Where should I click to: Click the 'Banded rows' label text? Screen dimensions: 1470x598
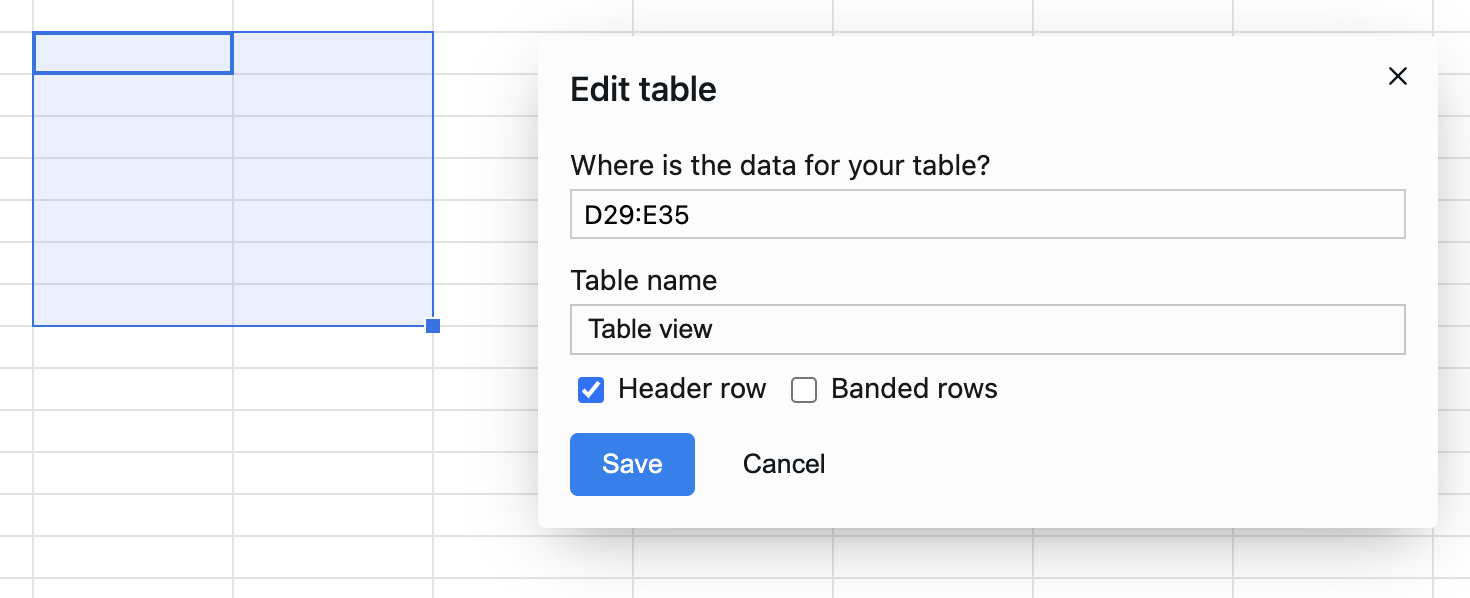point(913,389)
